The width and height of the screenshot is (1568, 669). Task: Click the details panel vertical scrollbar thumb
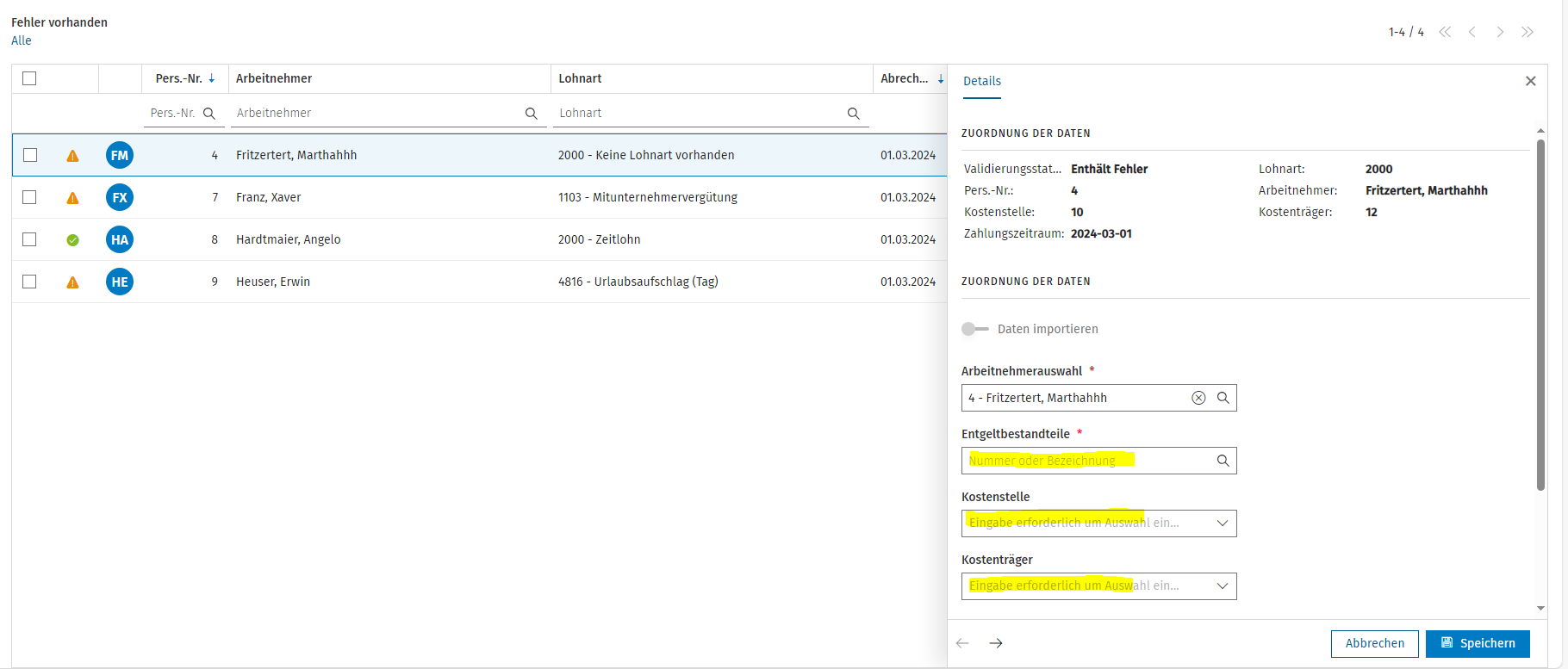point(1540,316)
